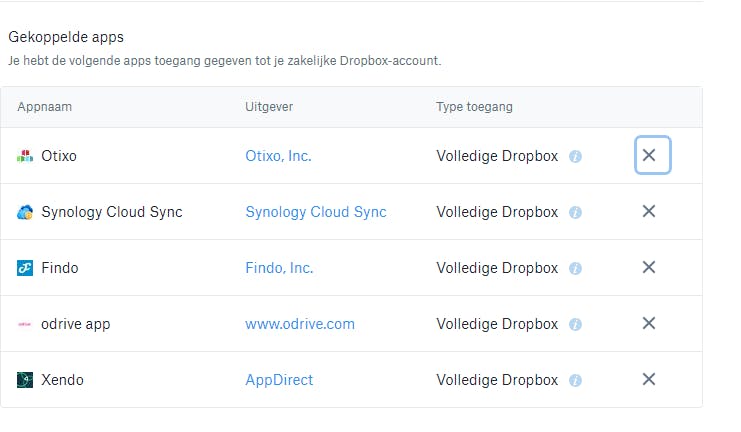
Task: Visit the www.odrive.com publisher link
Action: pos(300,324)
